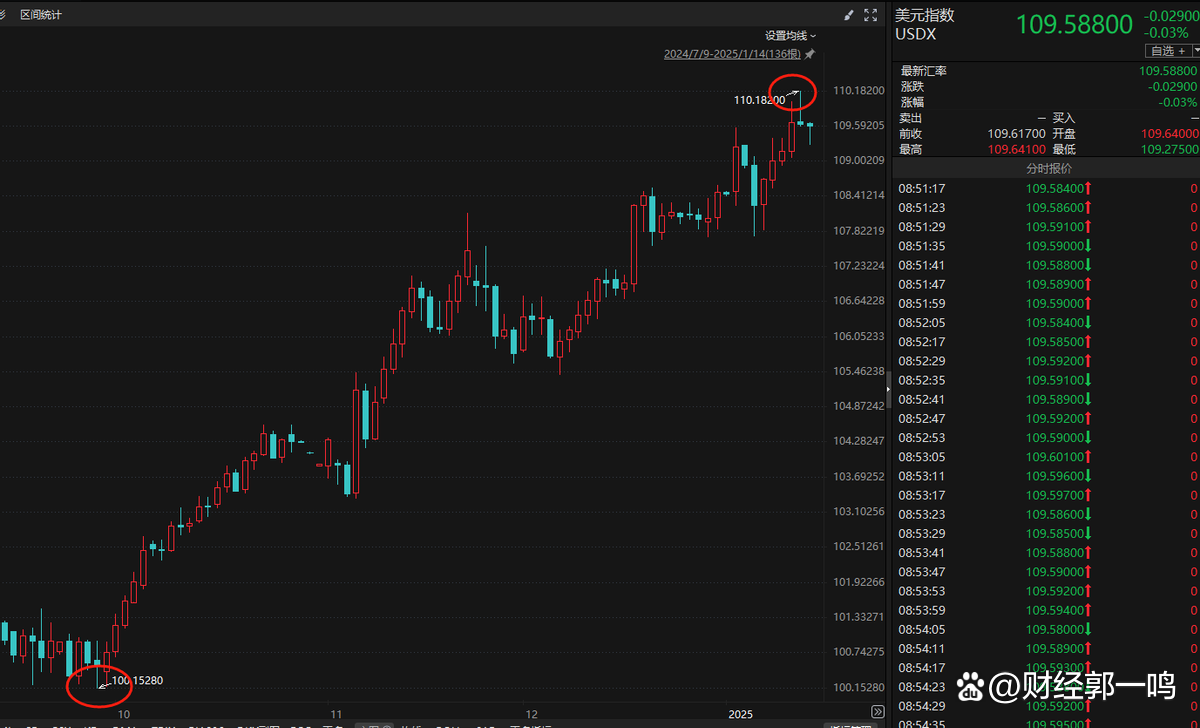Click the 100.15280 low price label on the chart

(x=137, y=680)
